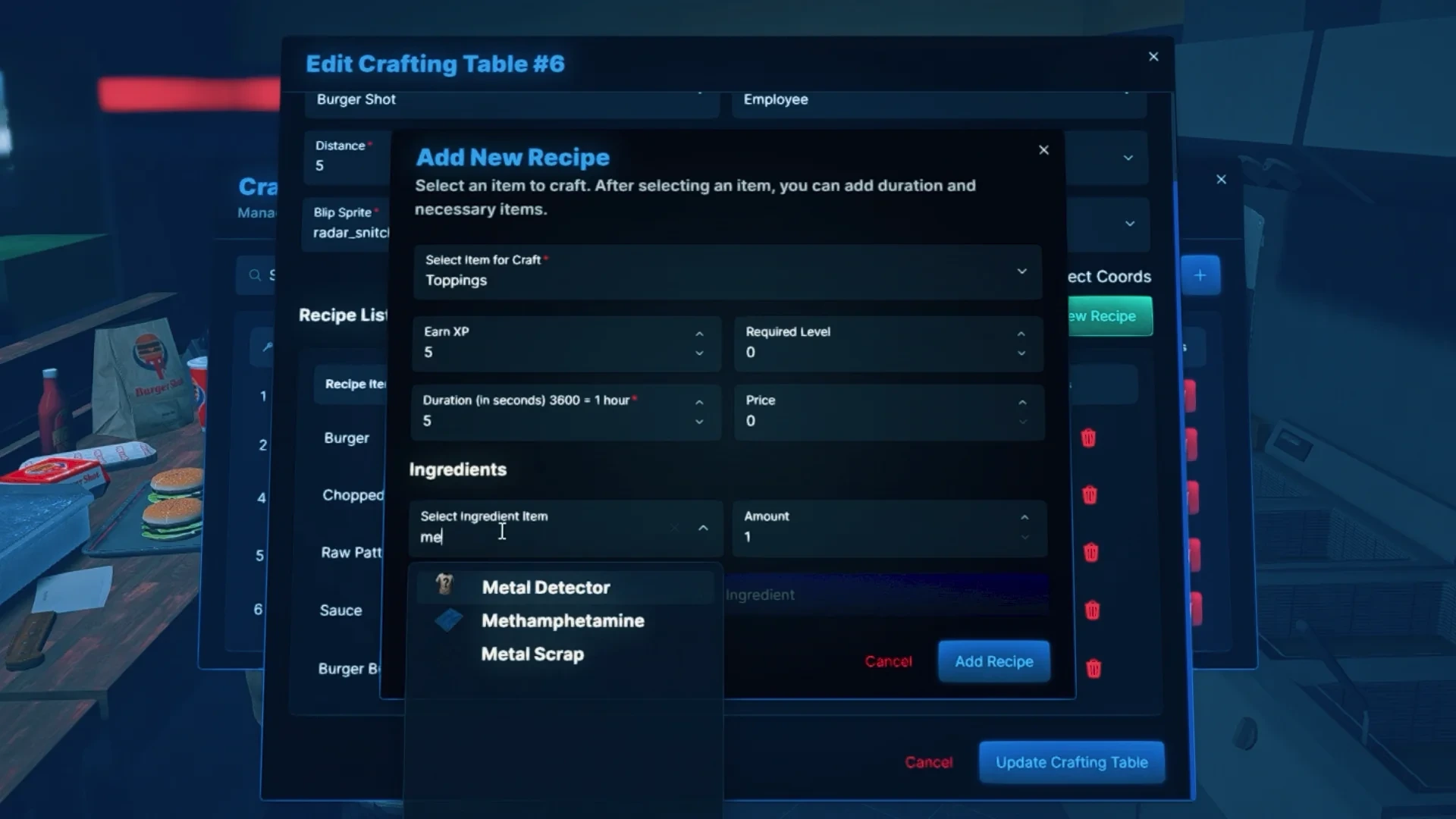This screenshot has width=1456, height=819.
Task: Collapse the Select Ingredient Item dropdown arrow
Action: 703,528
